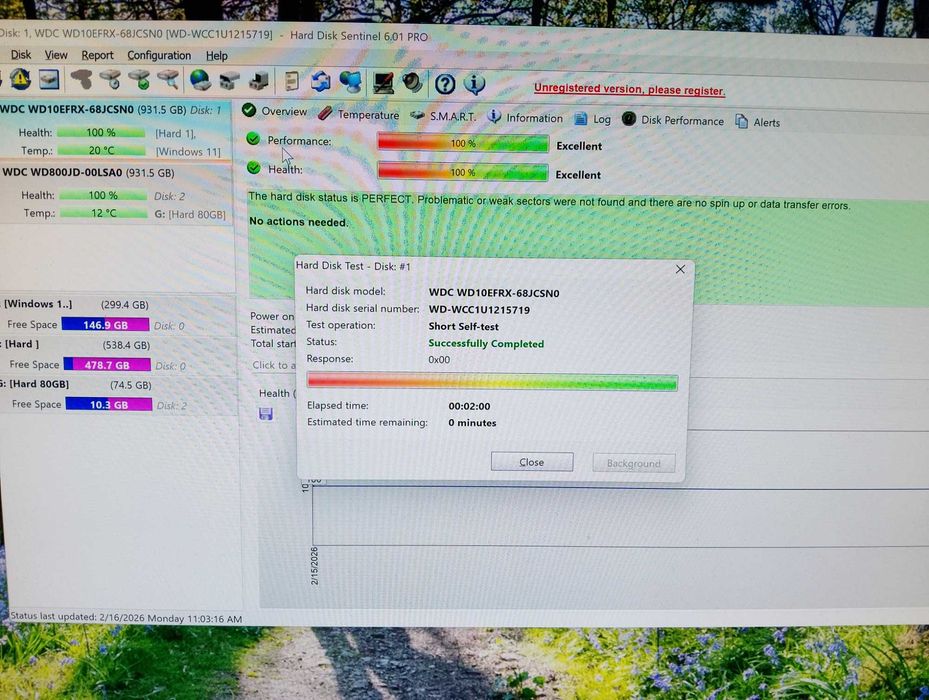Click the 20 °C temperature bar
Viewport: 929px width, 700px height.
coord(101,150)
